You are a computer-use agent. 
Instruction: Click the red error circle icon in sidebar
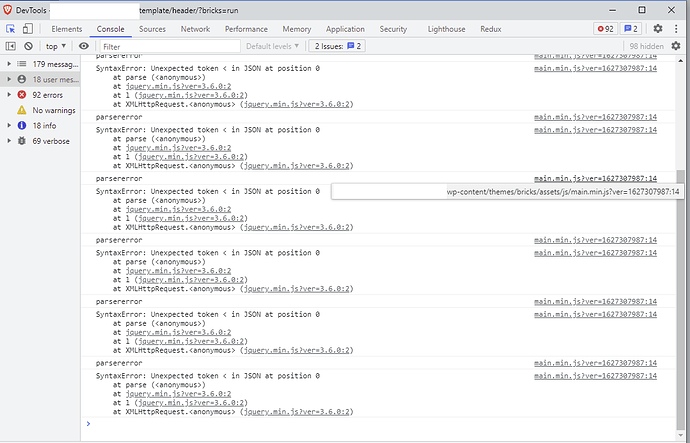click(x=22, y=95)
